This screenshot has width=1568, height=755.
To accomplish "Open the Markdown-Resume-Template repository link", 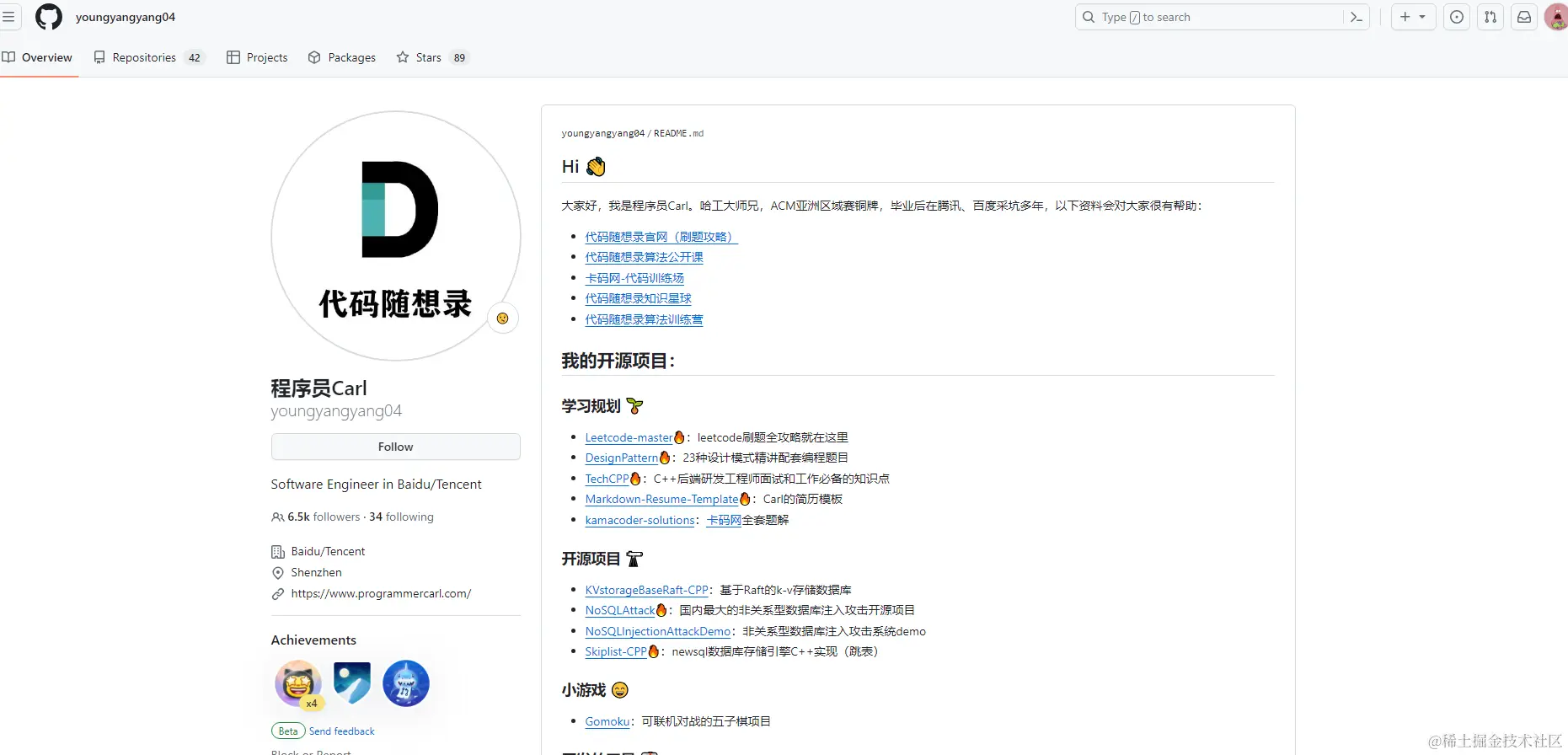I will pos(661,499).
